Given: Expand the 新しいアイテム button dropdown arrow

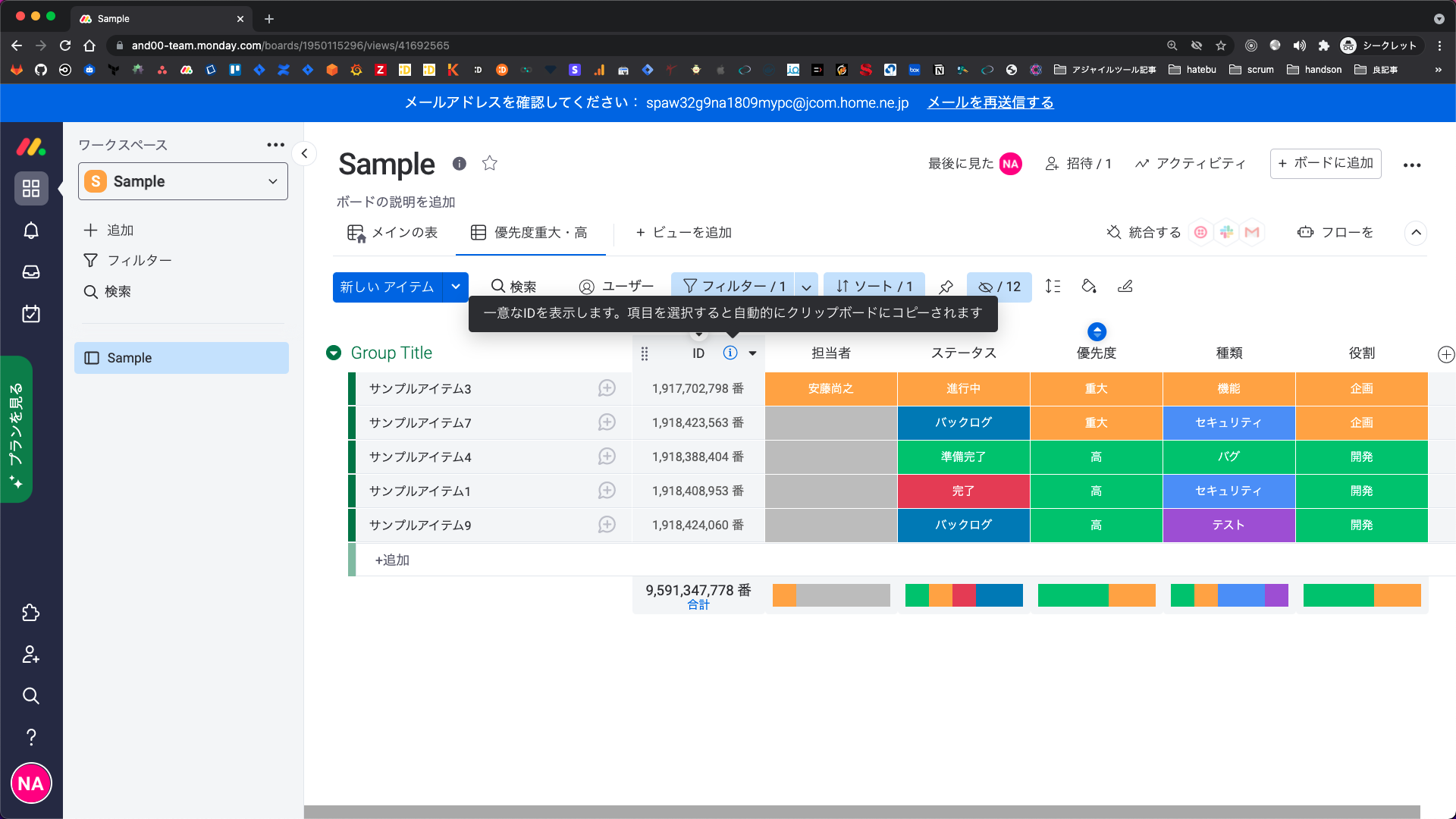Looking at the screenshot, I should point(456,287).
